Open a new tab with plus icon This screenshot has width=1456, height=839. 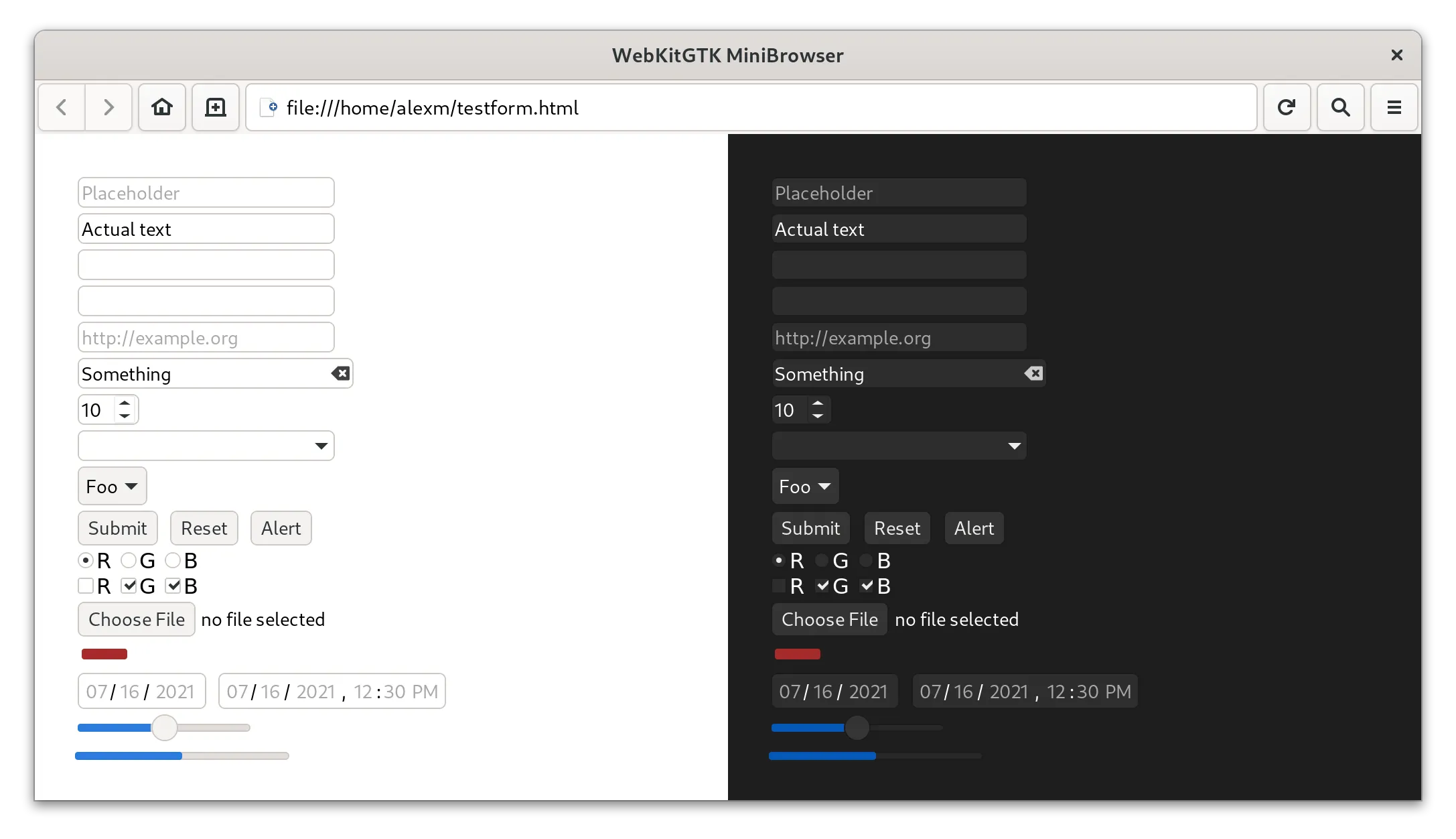(216, 107)
